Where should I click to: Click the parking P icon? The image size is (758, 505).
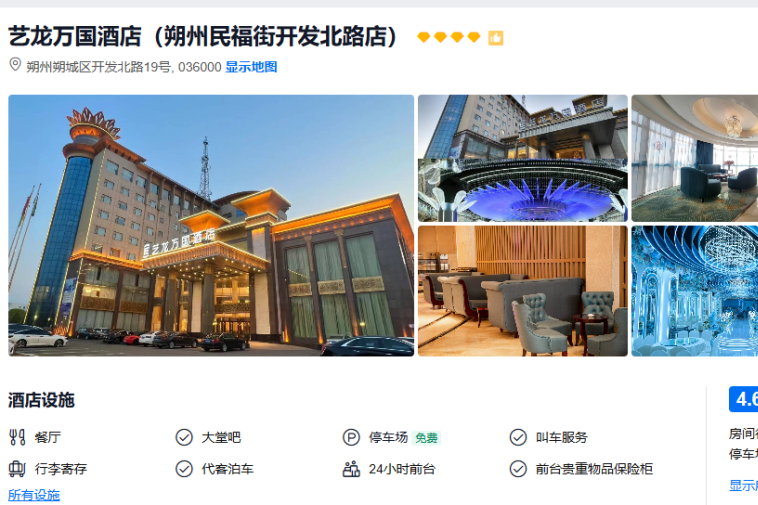(351, 437)
